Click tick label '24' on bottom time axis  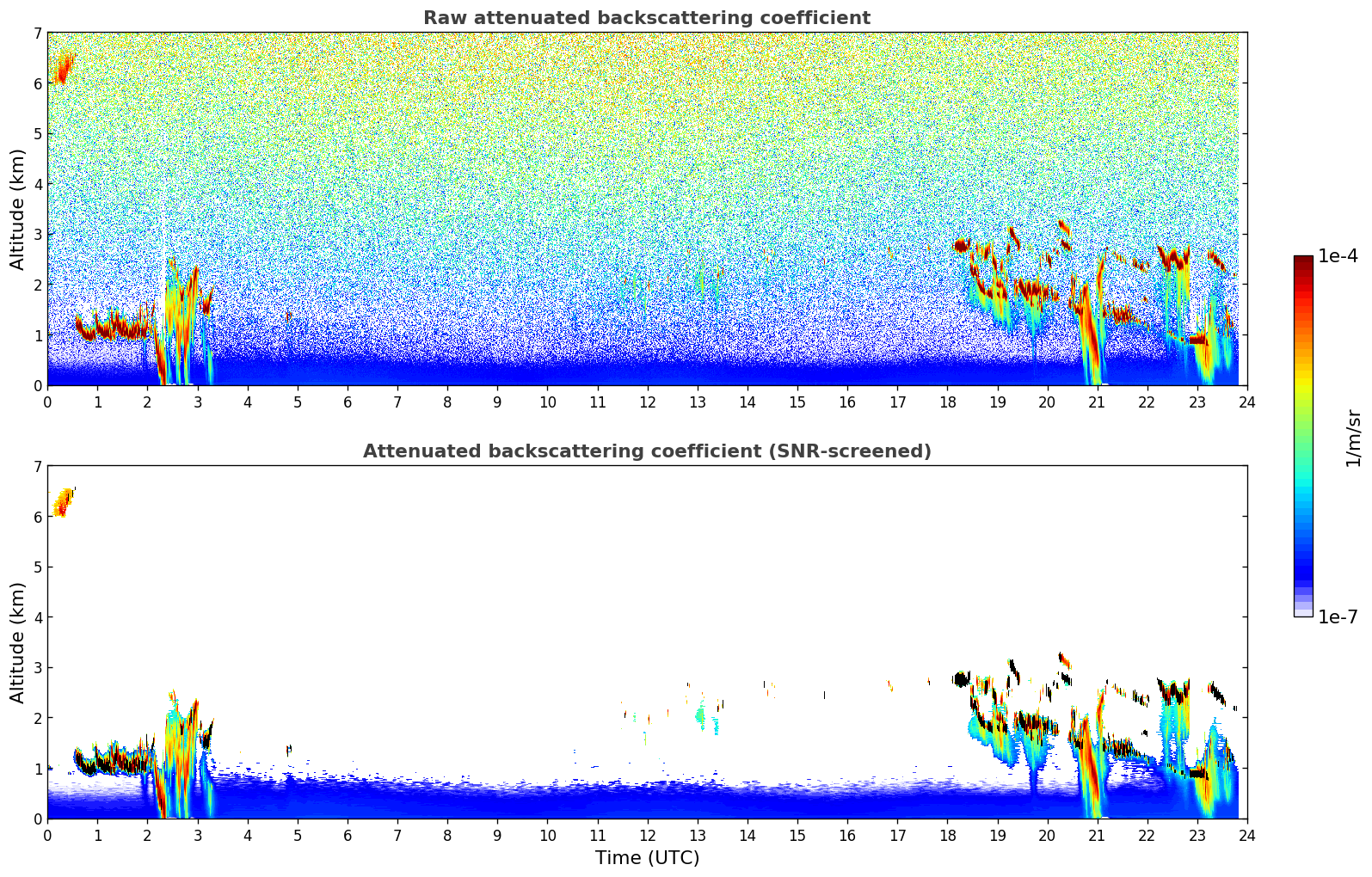click(1247, 835)
